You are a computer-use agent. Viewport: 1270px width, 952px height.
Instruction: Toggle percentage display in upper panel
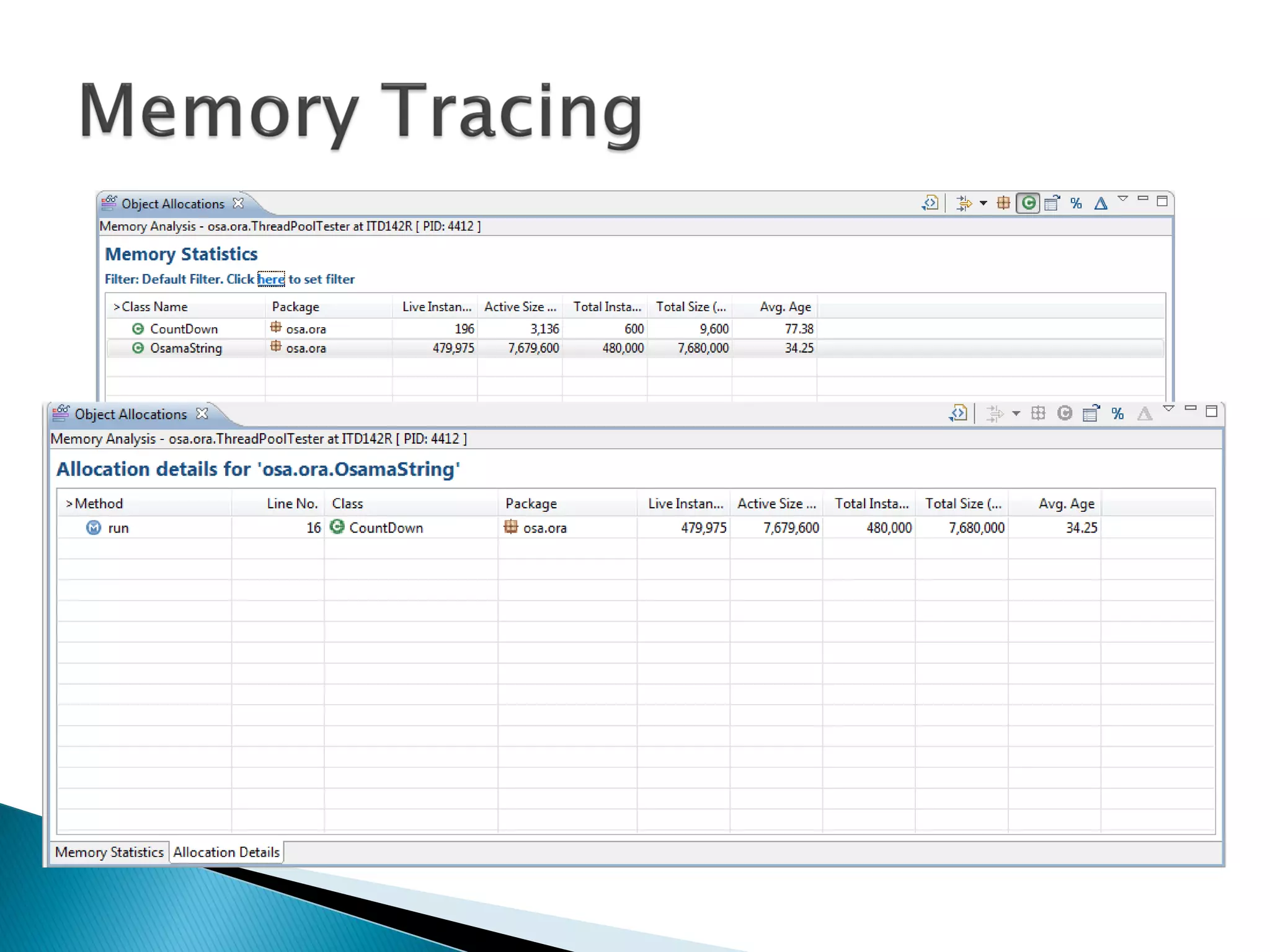[1076, 203]
